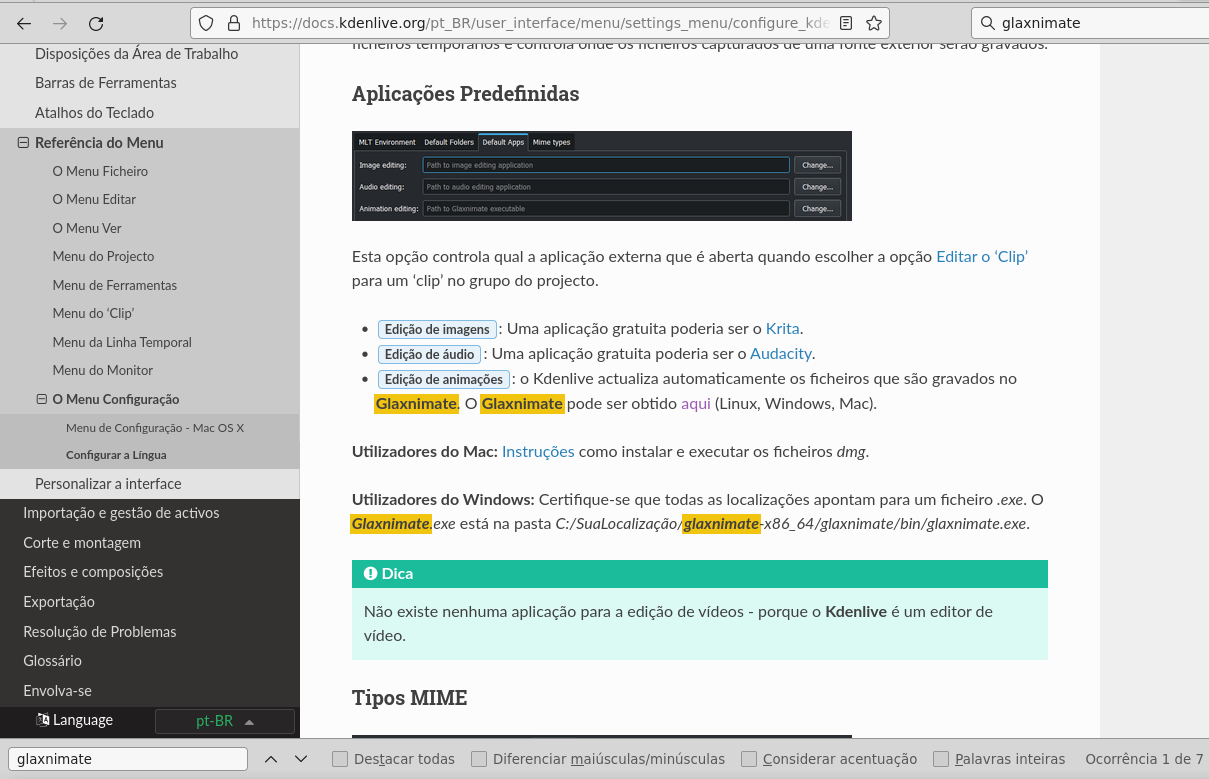Click the Tipos MIME heading
The width and height of the screenshot is (1209, 779).
pyautogui.click(x=410, y=697)
